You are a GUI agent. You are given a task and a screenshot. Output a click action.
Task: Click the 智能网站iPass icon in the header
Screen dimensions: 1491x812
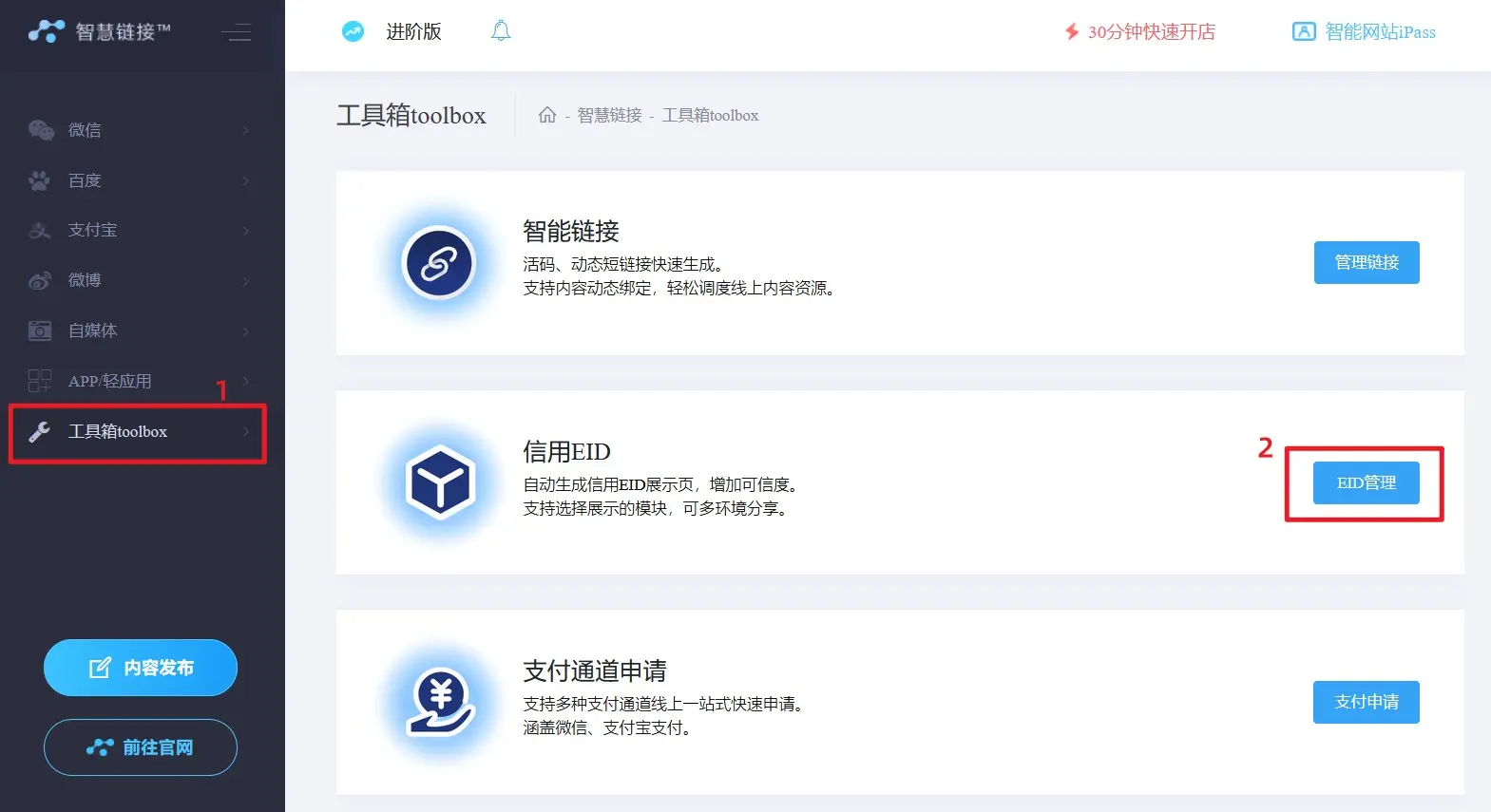click(1304, 31)
